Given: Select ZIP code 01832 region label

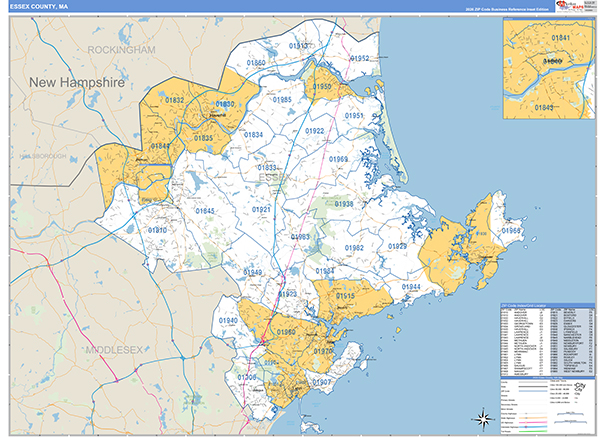Looking at the screenshot, I should tap(175, 101).
